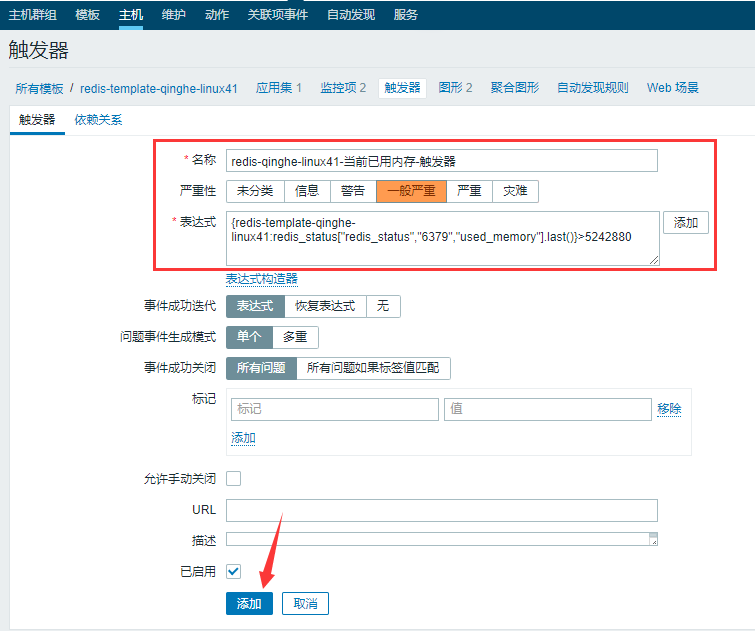
Task: Grab the 描述 textarea resize handle
Action: [x=653, y=542]
